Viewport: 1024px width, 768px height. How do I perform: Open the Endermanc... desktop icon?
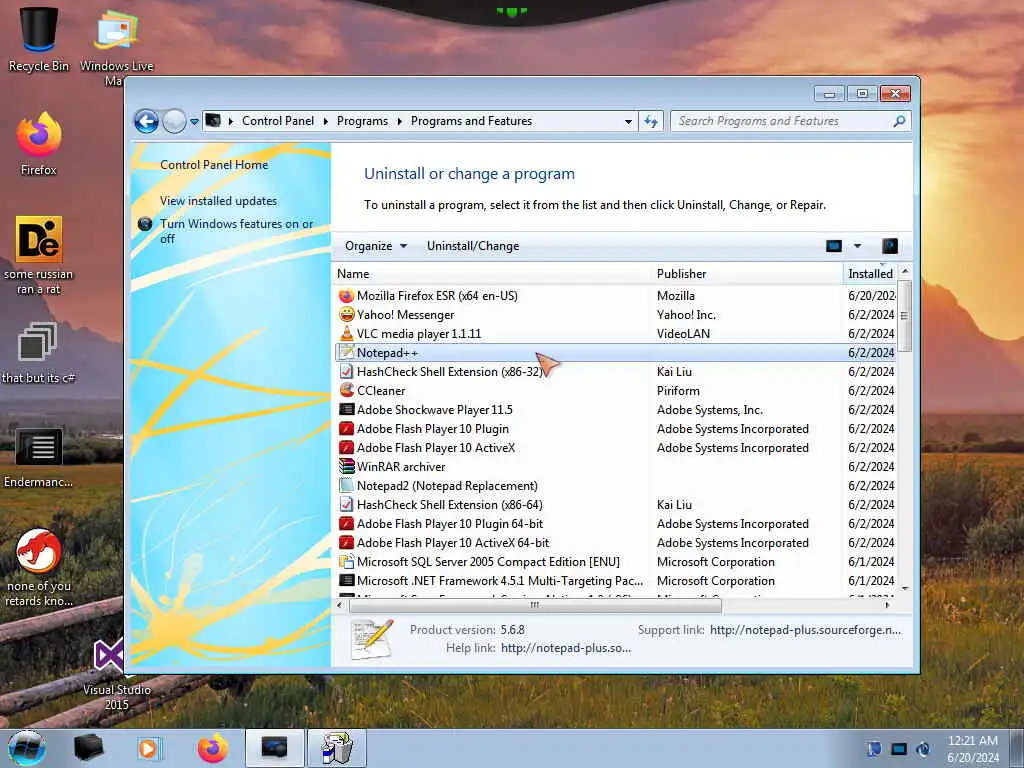tap(39, 458)
